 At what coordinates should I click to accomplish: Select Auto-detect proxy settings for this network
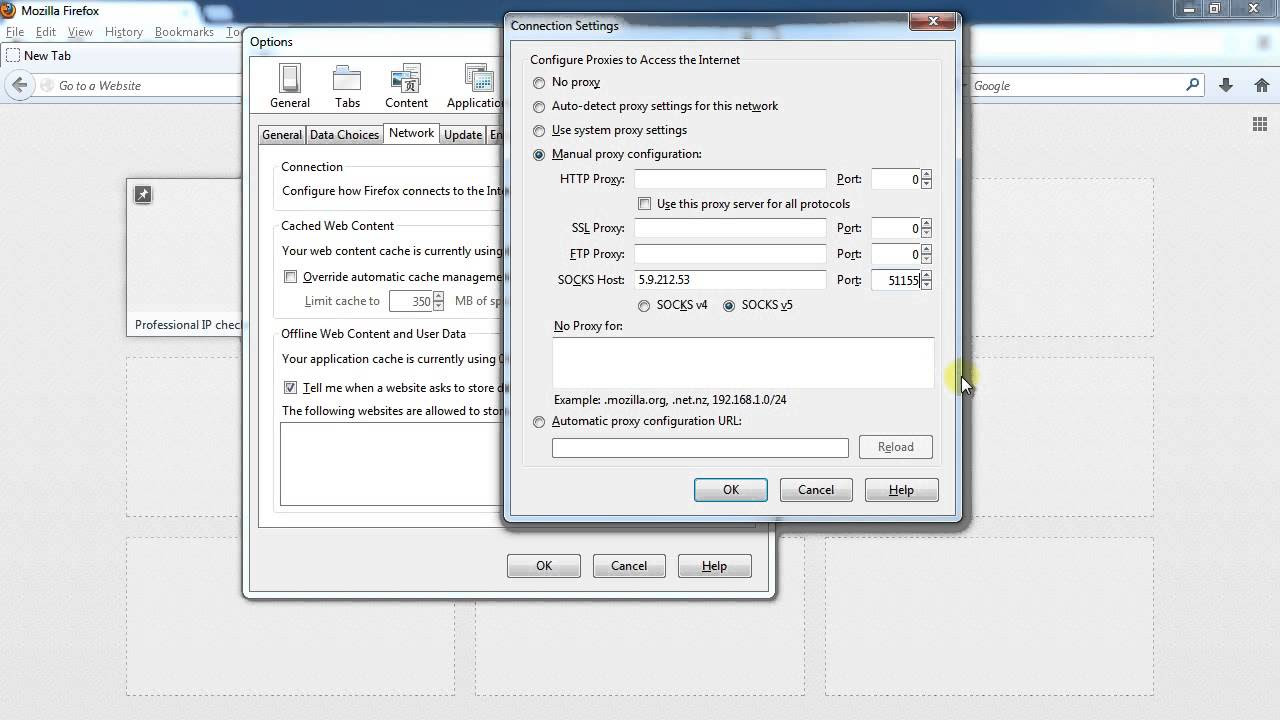[539, 107]
